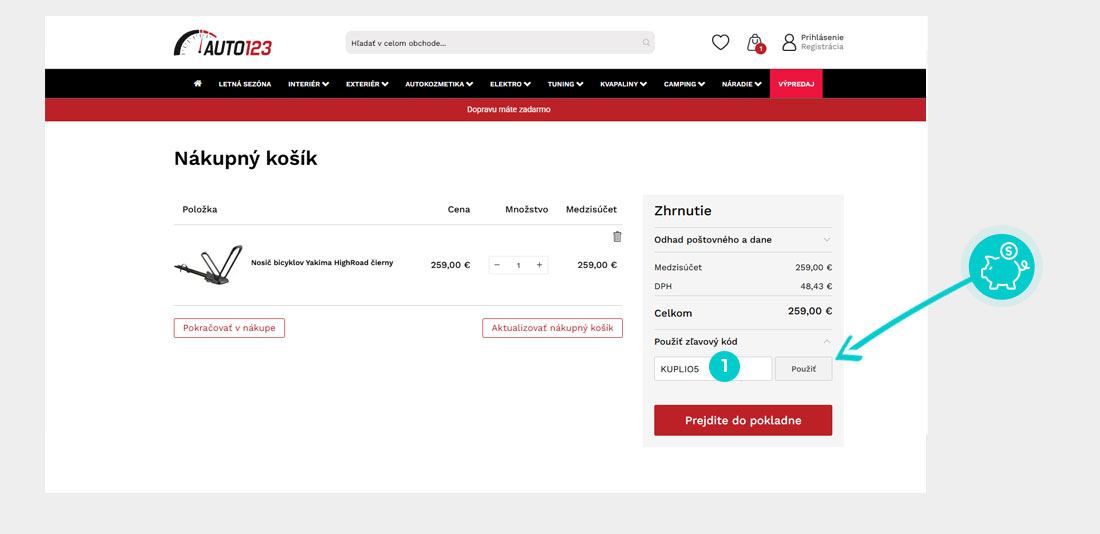Open the Výpredaj sale tab
Screen dimensions: 1100x534
(x=795, y=84)
